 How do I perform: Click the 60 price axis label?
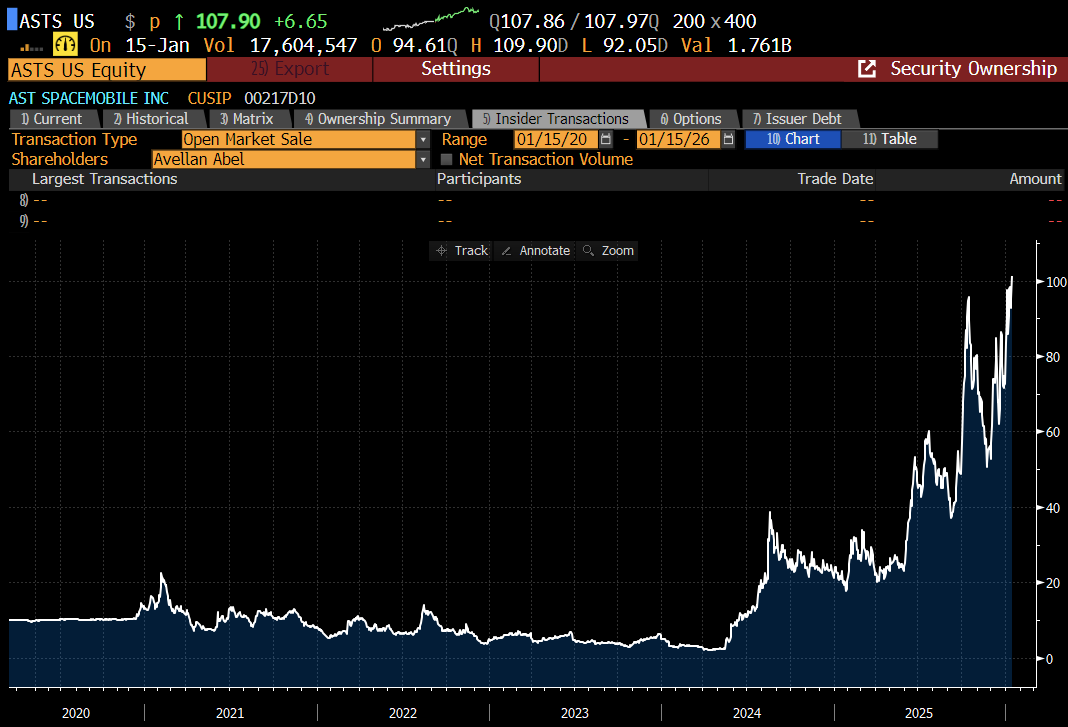[1053, 432]
